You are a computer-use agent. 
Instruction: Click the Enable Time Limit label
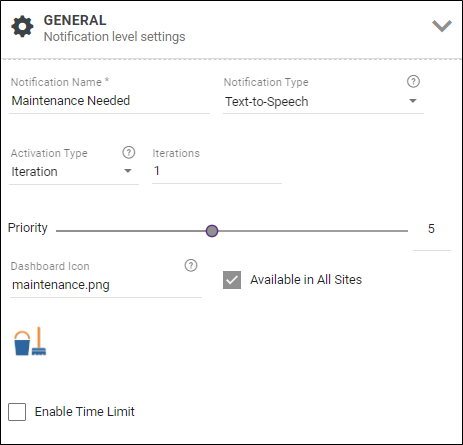click(x=85, y=412)
